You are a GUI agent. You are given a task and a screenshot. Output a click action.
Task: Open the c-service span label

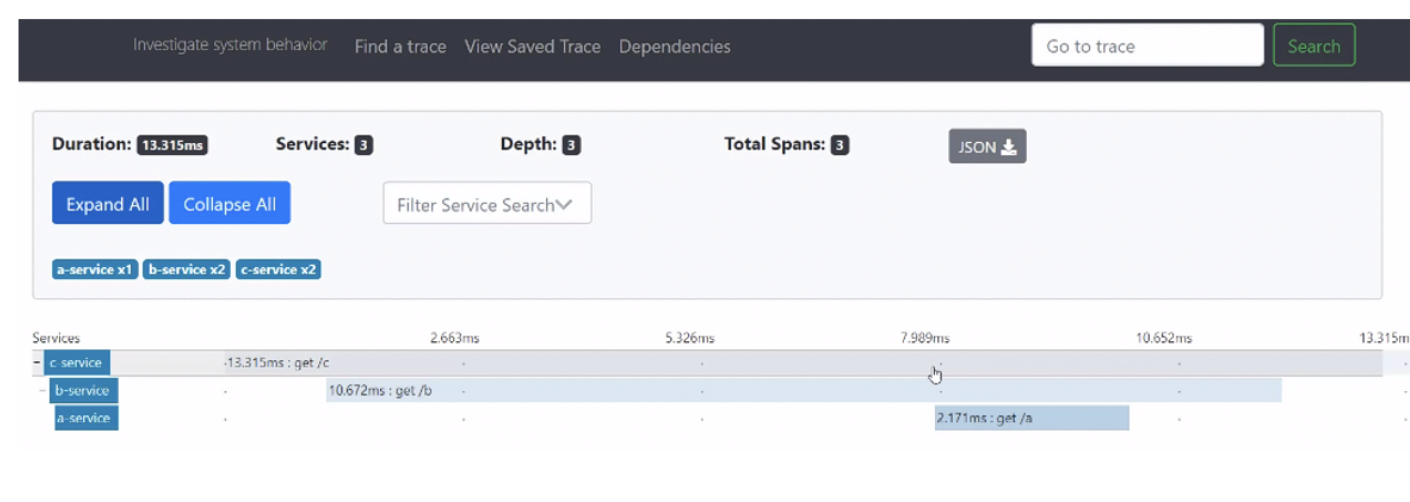point(77,363)
